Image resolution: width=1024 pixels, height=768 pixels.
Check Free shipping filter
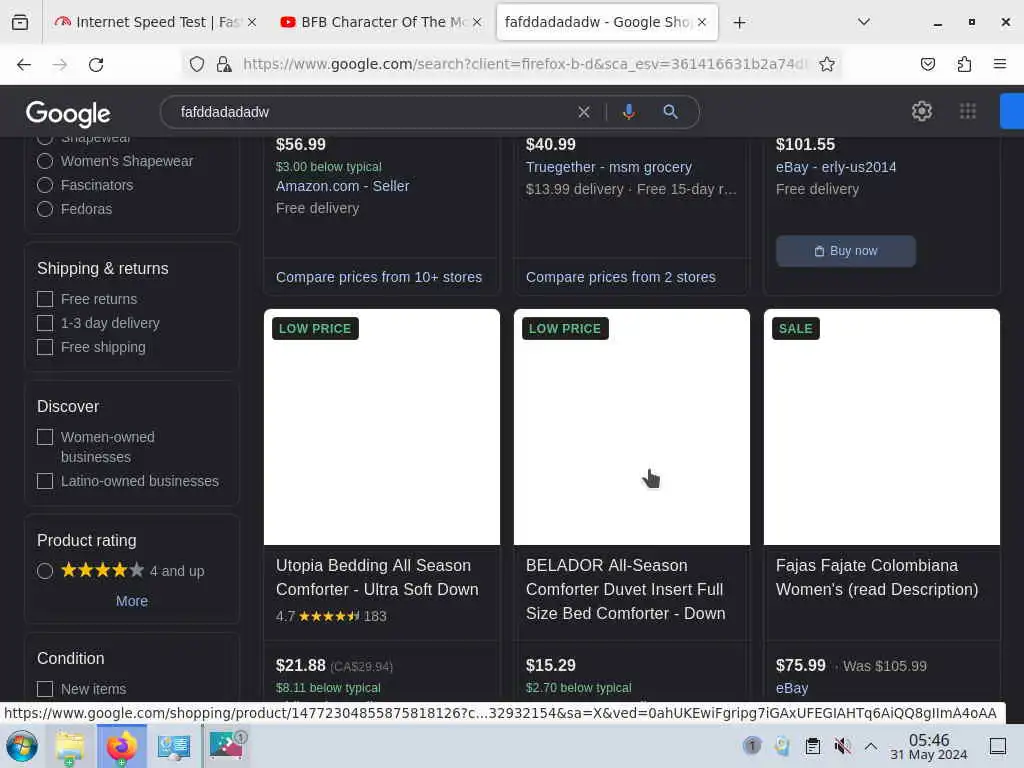coord(45,347)
